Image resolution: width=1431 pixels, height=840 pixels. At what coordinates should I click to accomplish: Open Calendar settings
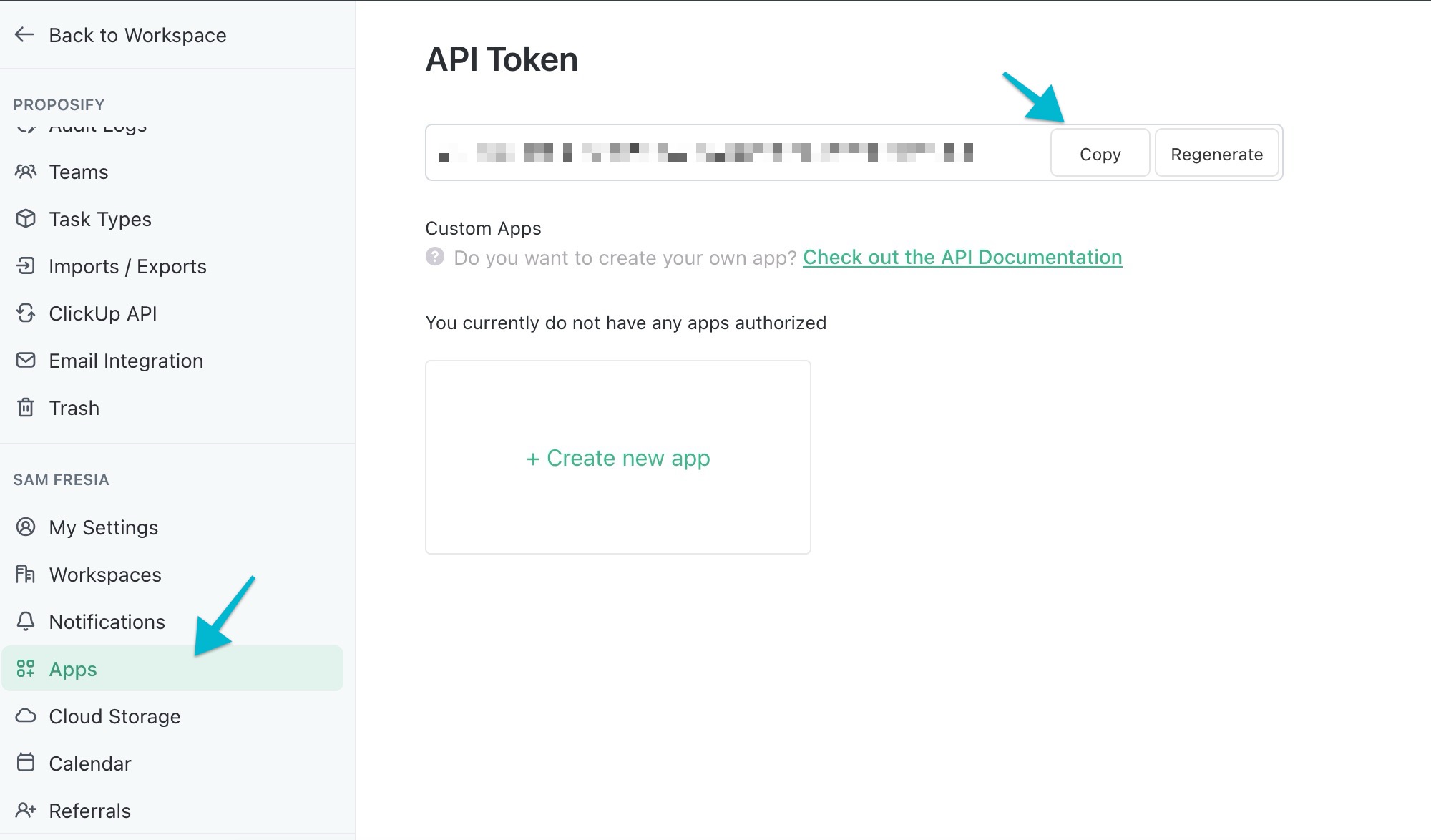90,763
